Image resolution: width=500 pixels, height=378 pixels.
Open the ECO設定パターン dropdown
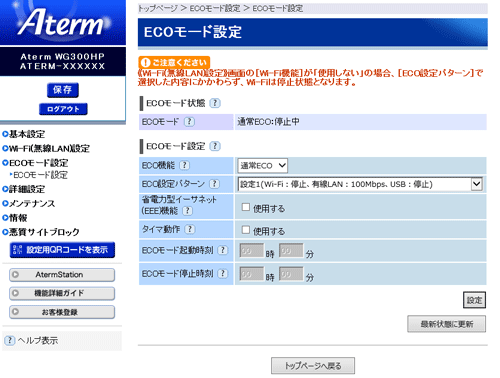(x=360, y=184)
